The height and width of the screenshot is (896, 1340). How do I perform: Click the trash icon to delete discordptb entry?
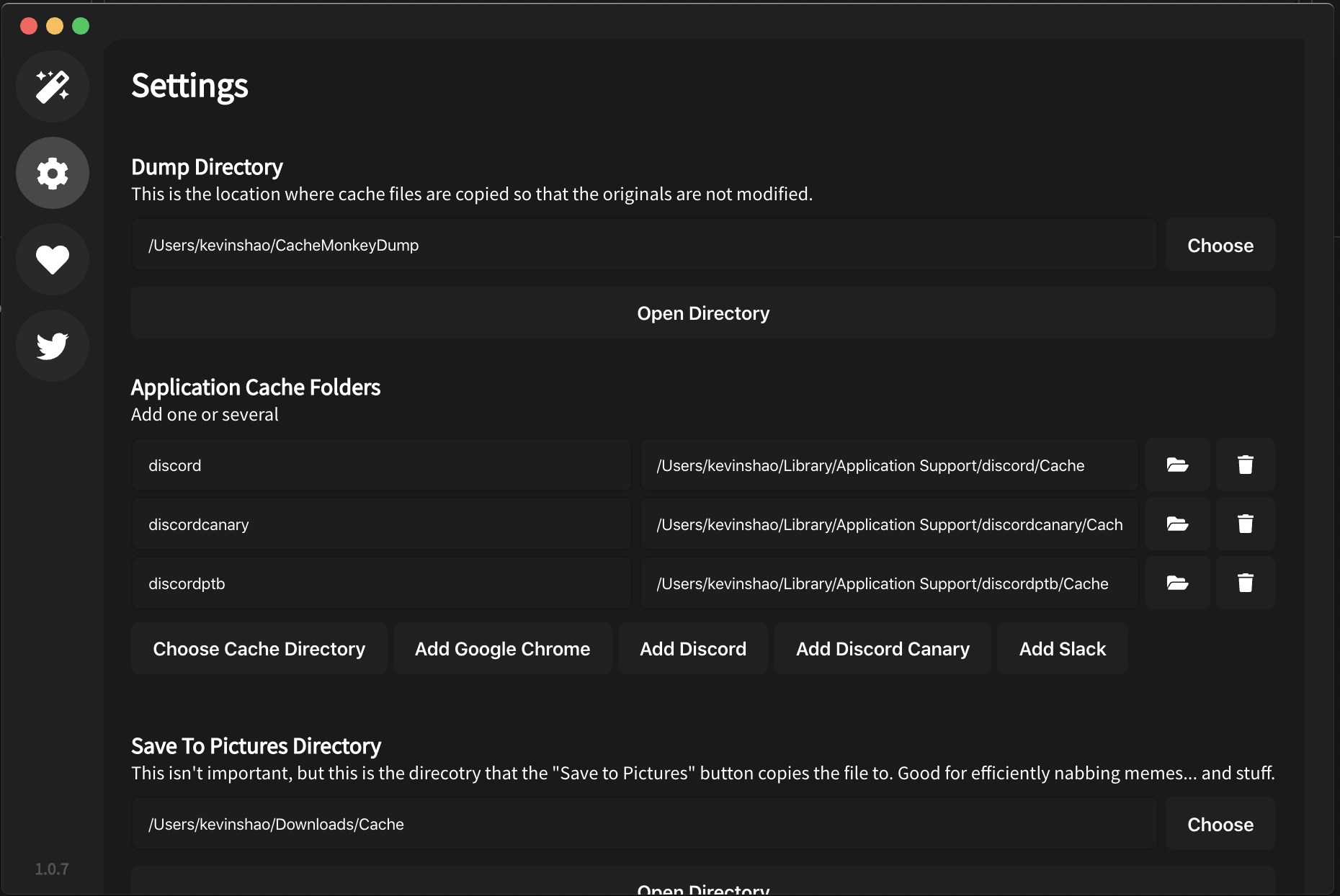[1245, 583]
